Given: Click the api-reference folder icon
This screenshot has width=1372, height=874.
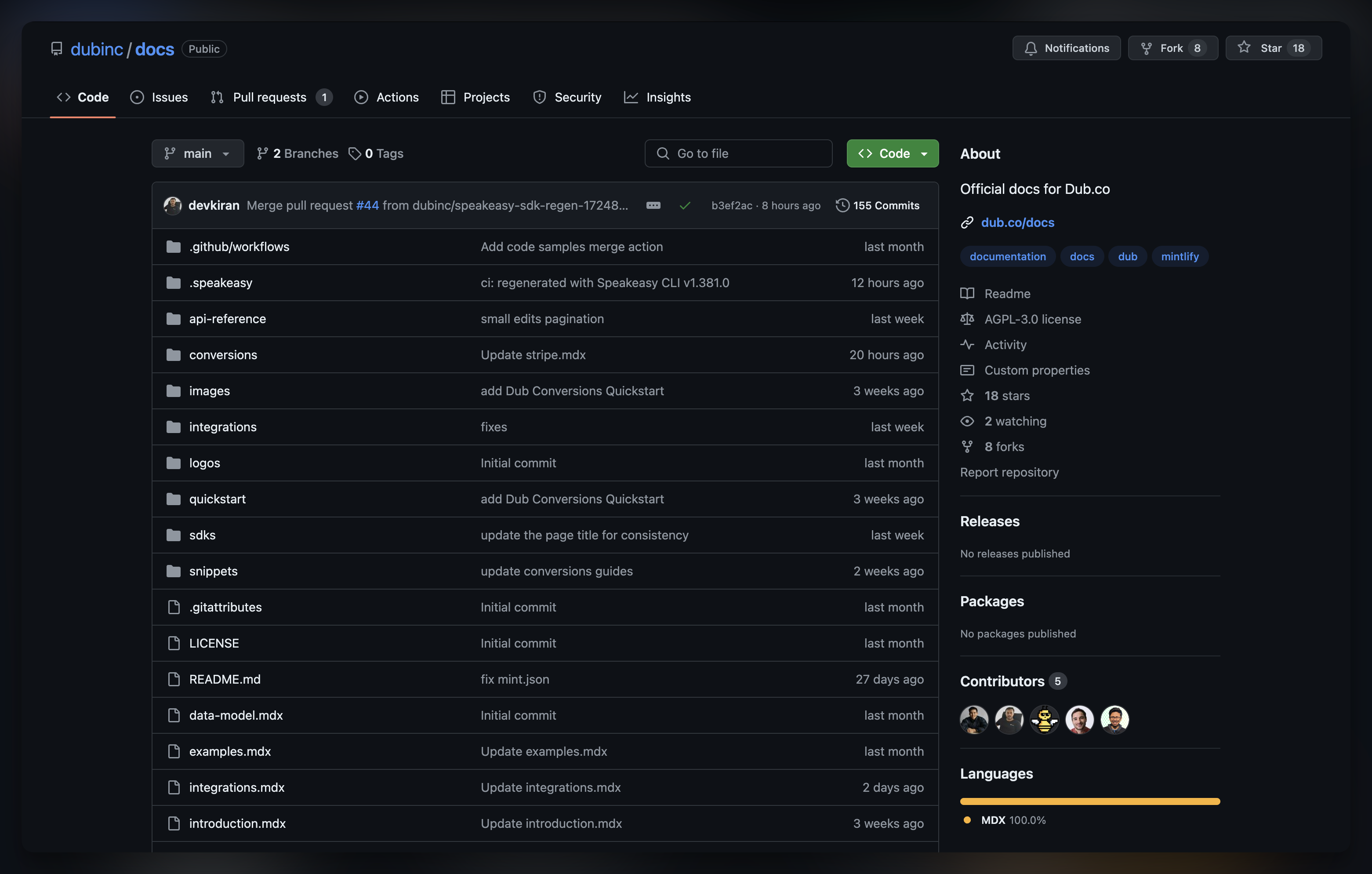Looking at the screenshot, I should (173, 319).
